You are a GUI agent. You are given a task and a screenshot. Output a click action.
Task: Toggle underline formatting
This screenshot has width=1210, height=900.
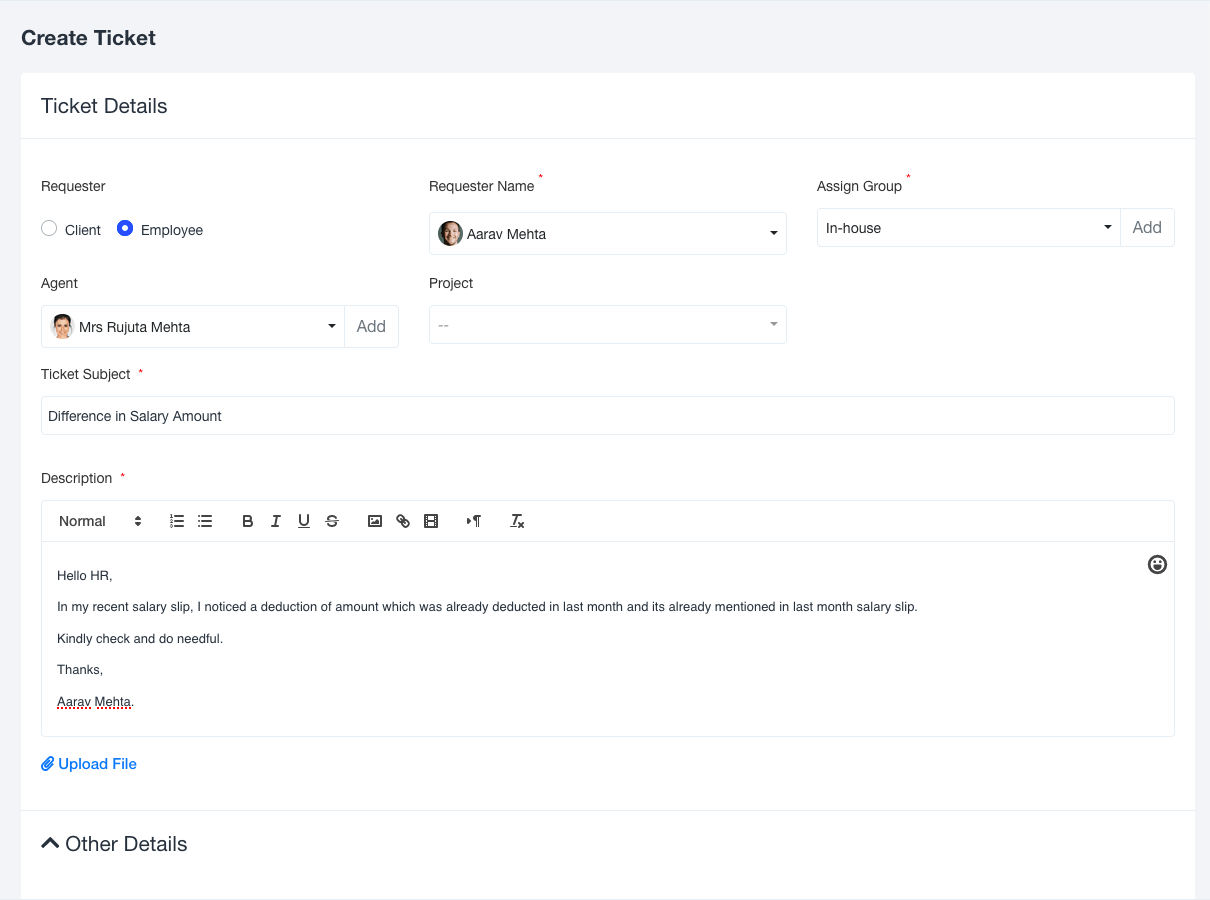tap(304, 521)
